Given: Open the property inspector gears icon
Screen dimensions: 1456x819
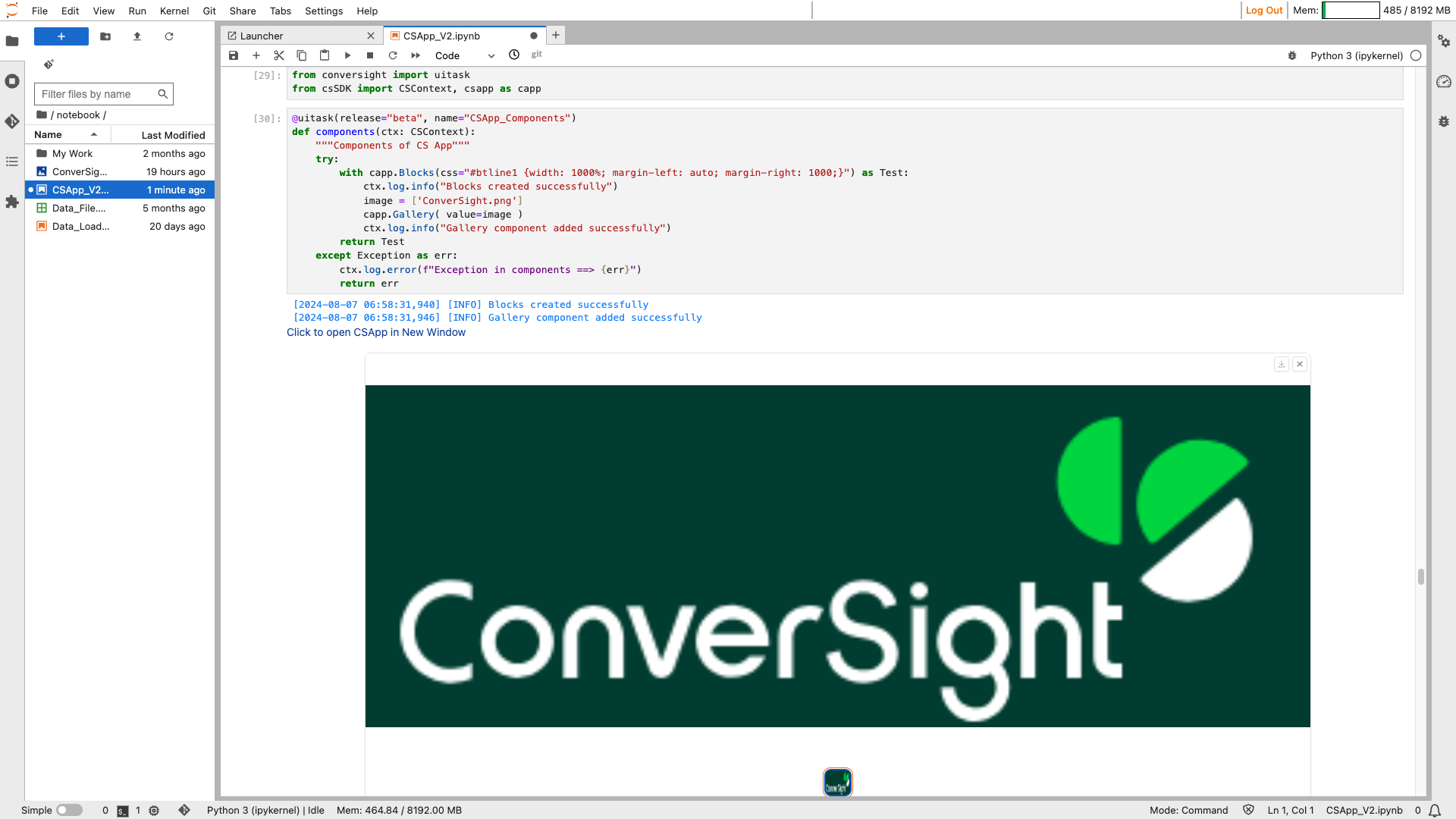Looking at the screenshot, I should click(x=1444, y=41).
